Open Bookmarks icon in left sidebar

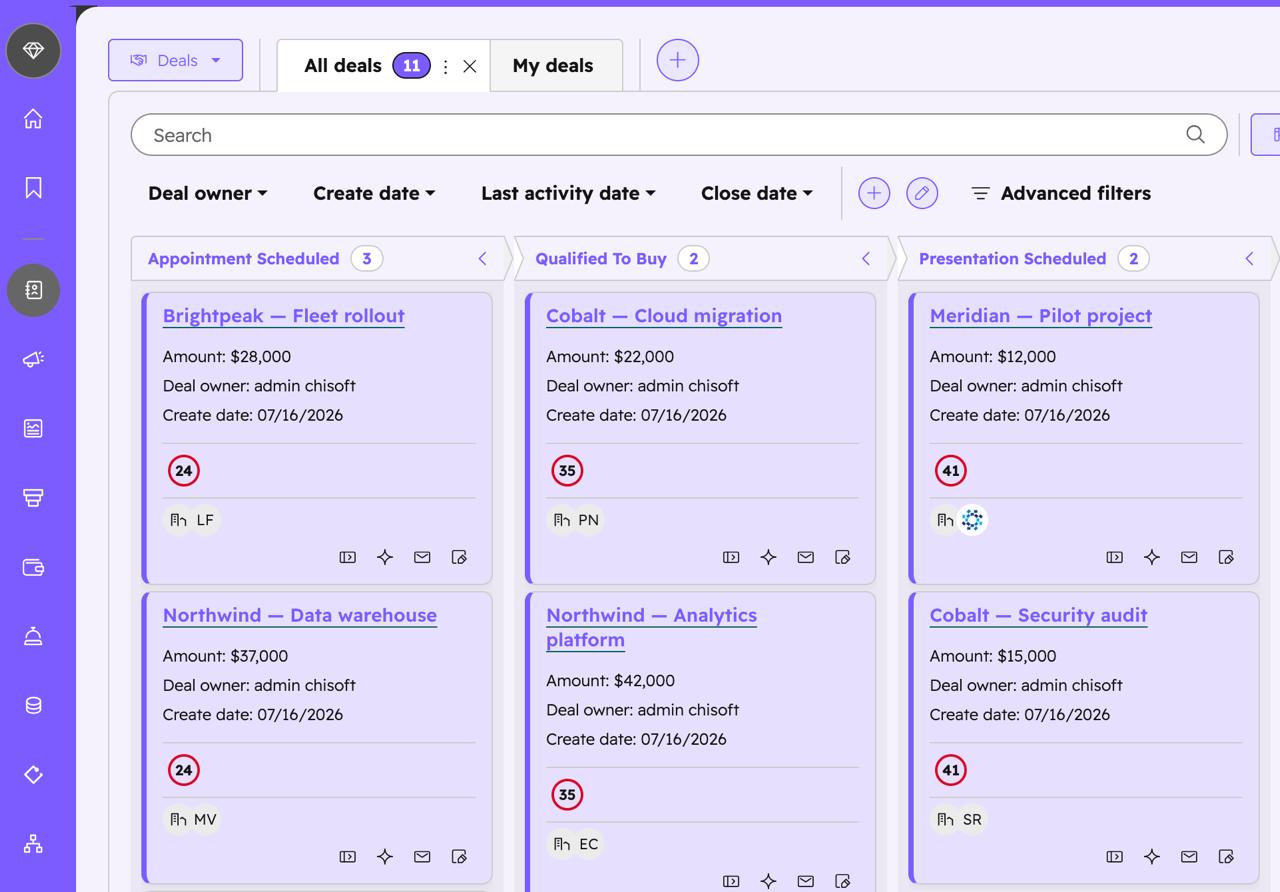pos(33,188)
